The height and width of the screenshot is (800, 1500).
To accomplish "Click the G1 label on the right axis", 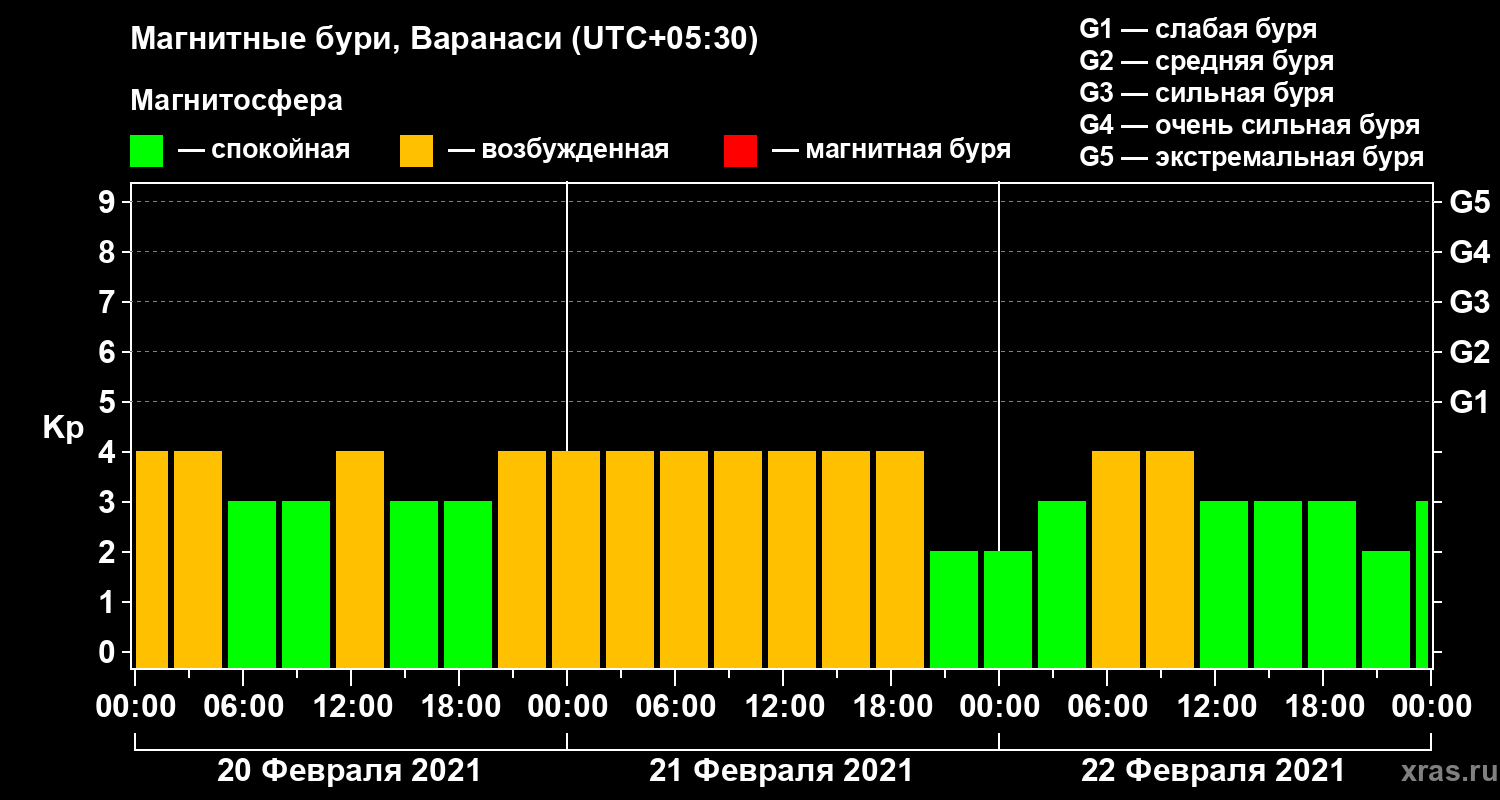I will point(1469,402).
